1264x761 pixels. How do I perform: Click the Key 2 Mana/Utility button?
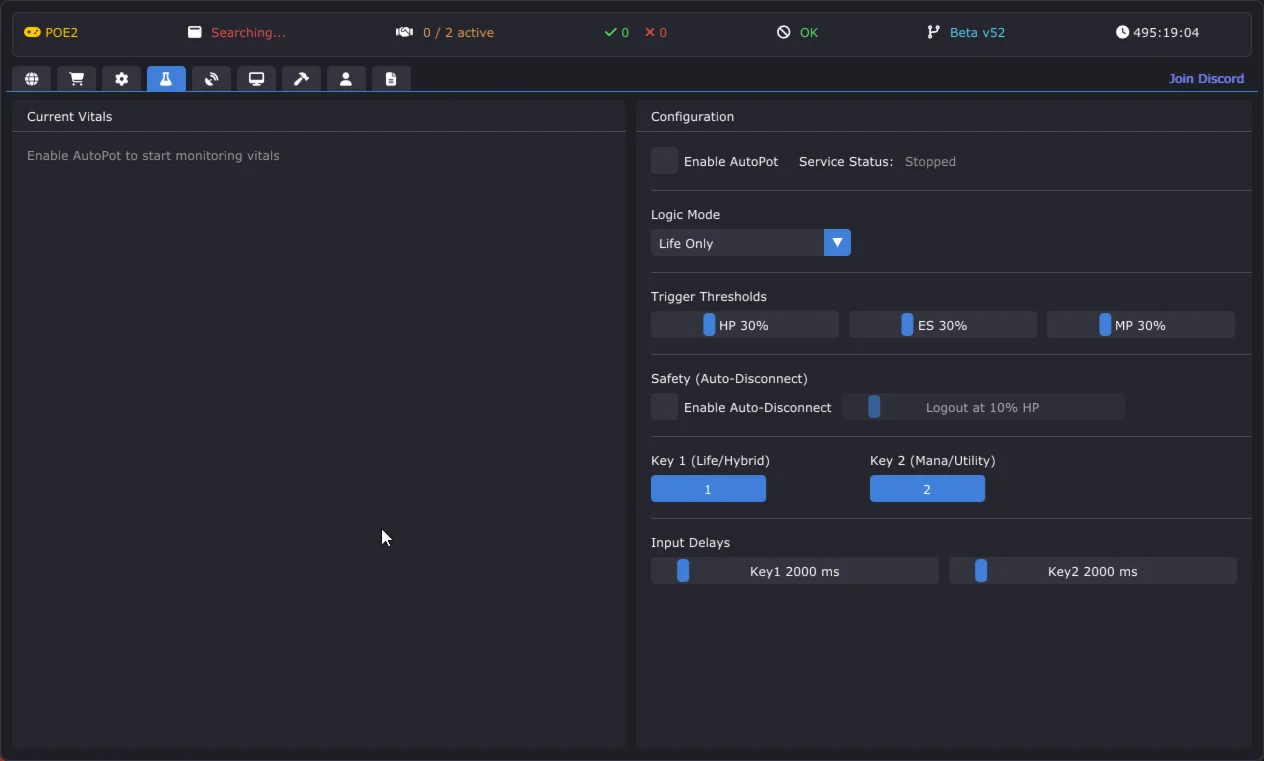(927, 489)
